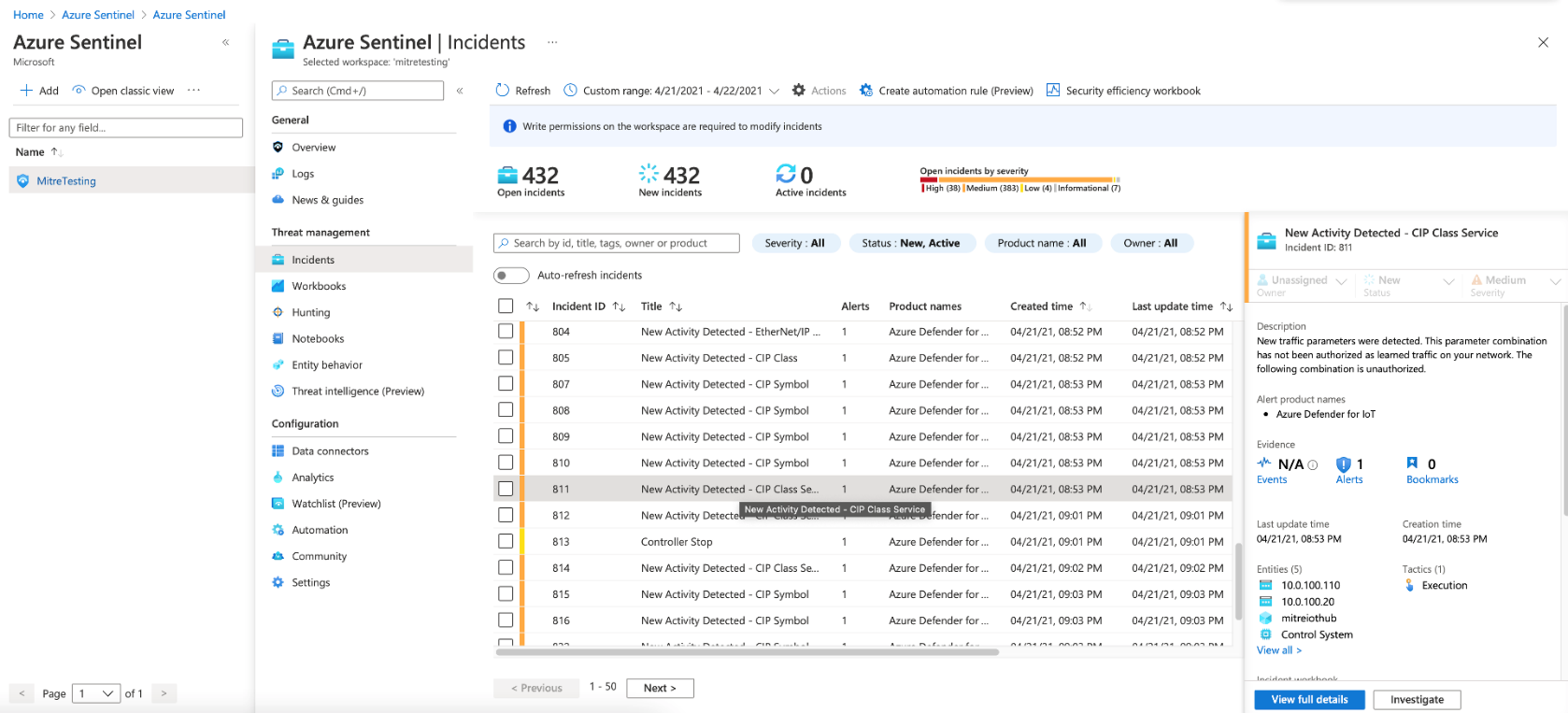1568x713 pixels.
Task: Open the Owner : All filter
Action: (x=1151, y=243)
